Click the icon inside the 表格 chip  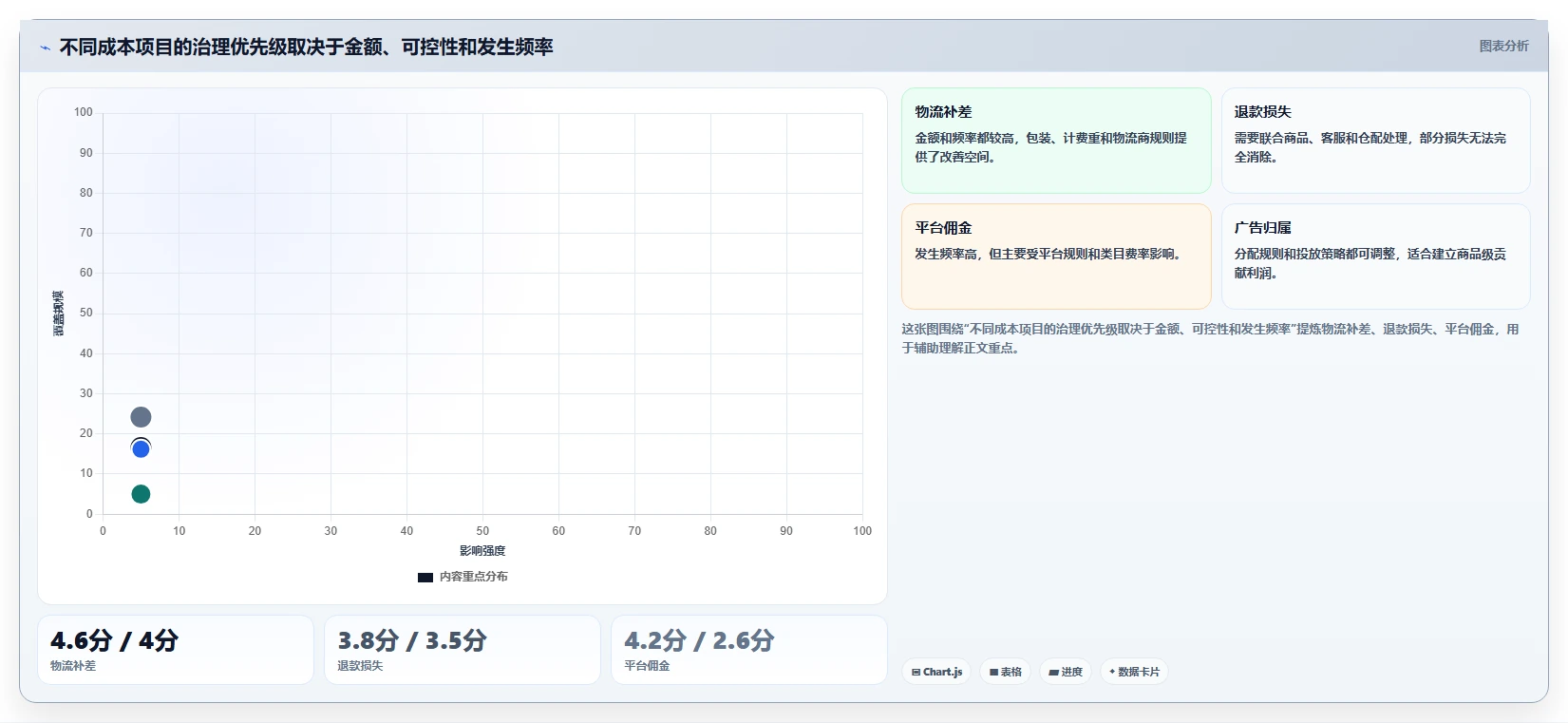993,672
